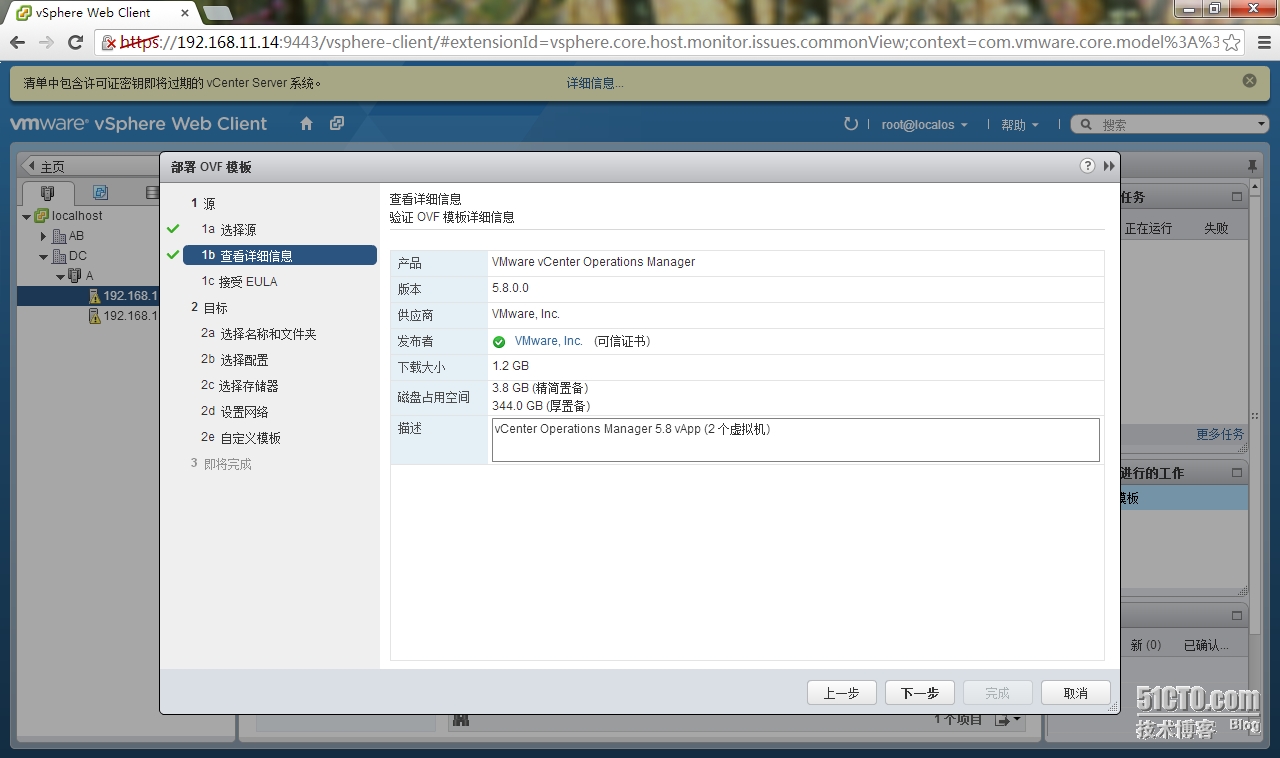Viewport: 1280px width, 758px height.
Task: Select cluster A in tree
Action: (80, 276)
